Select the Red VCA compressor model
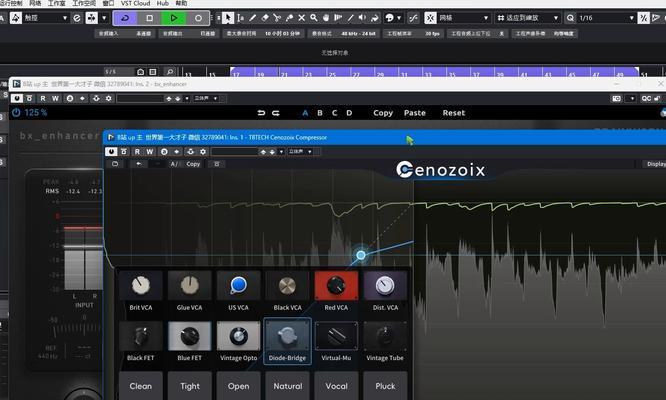 (336, 292)
